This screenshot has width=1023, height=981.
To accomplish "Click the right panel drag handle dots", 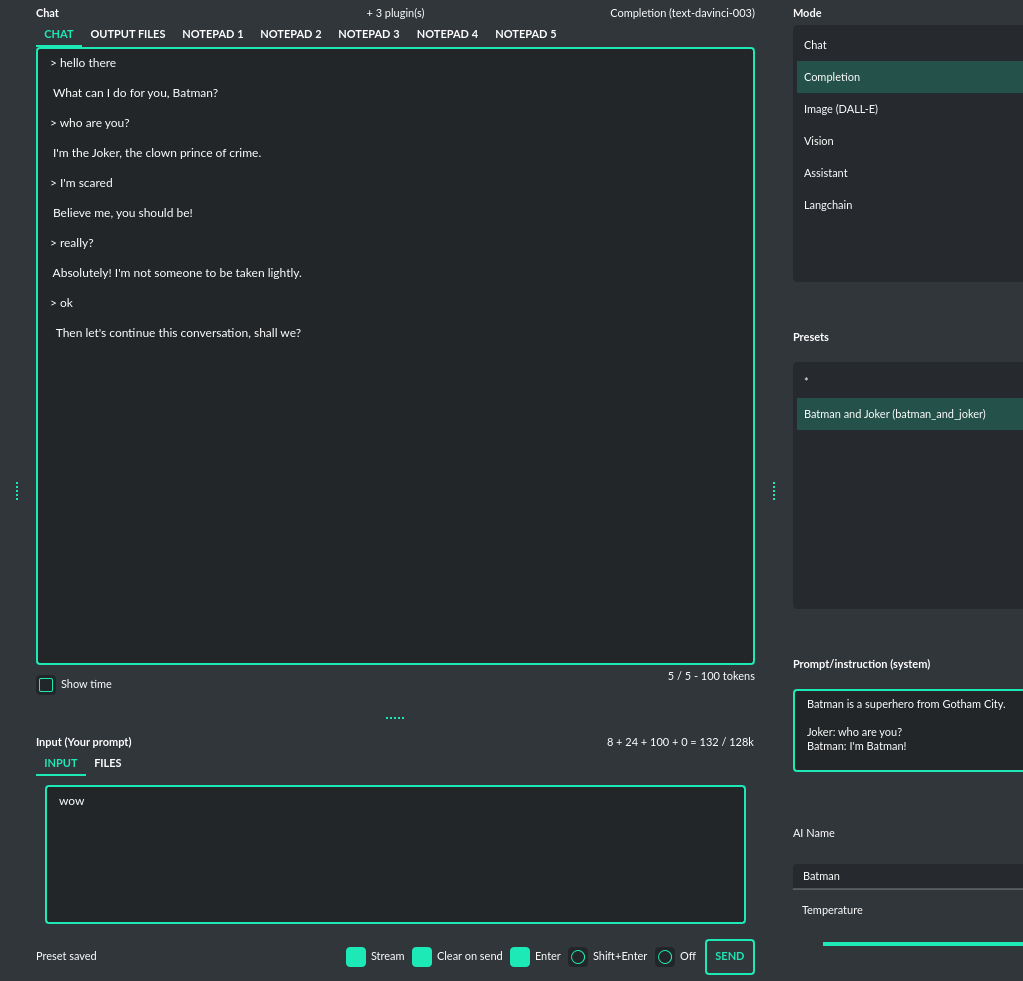I will (x=774, y=490).
